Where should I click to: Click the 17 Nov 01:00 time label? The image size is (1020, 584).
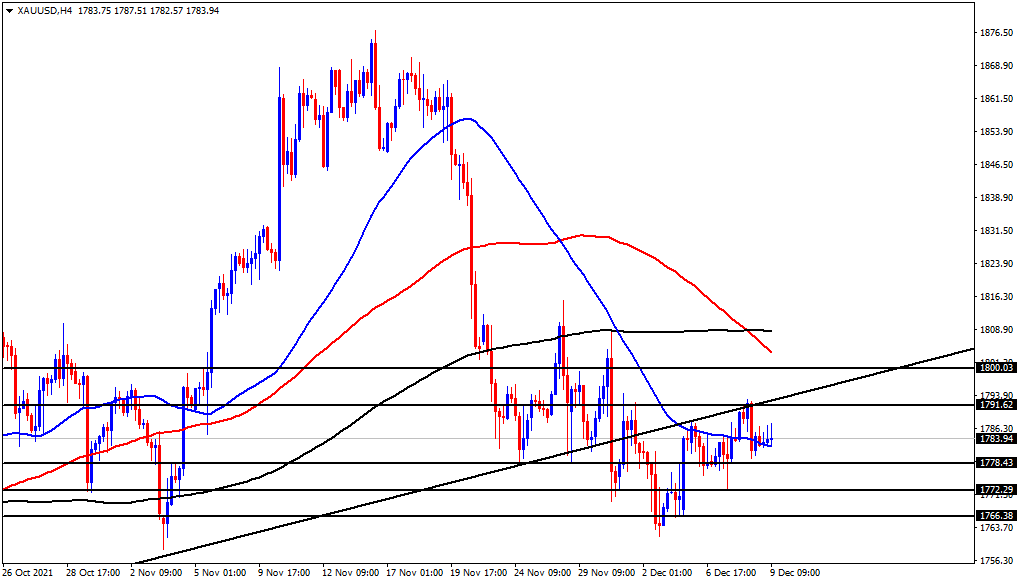pyautogui.click(x=415, y=573)
